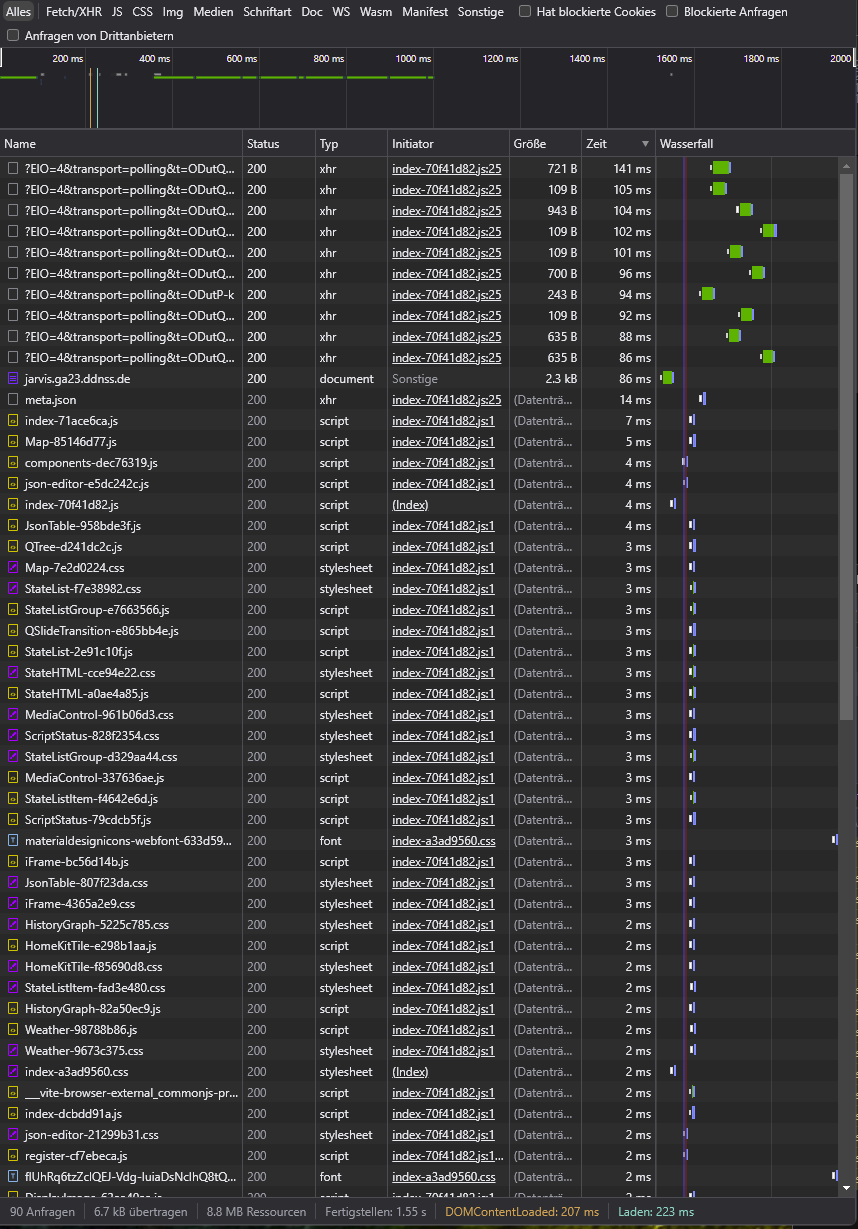Sort by the Typ column header
This screenshot has height=1229, width=858.
click(x=352, y=144)
